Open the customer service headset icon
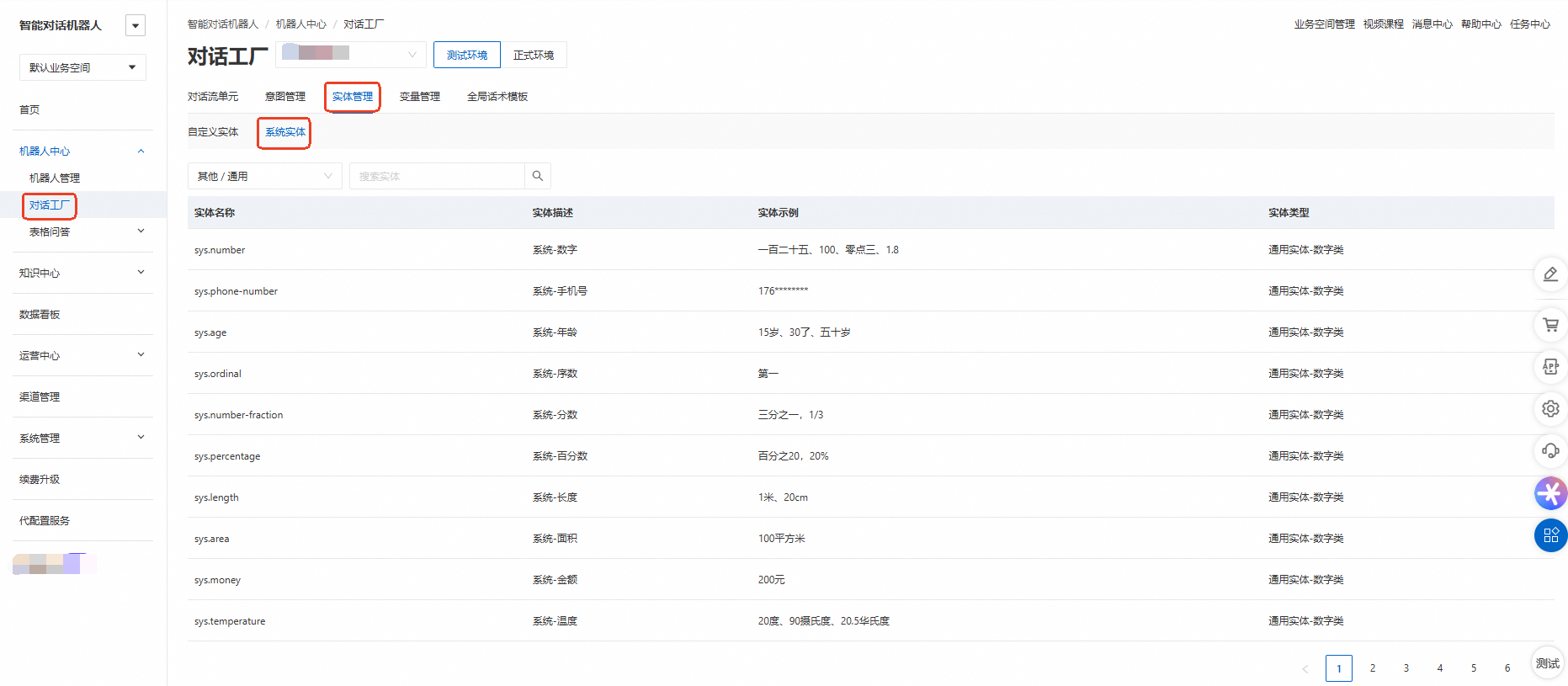This screenshot has height=686, width=1568. (1550, 450)
